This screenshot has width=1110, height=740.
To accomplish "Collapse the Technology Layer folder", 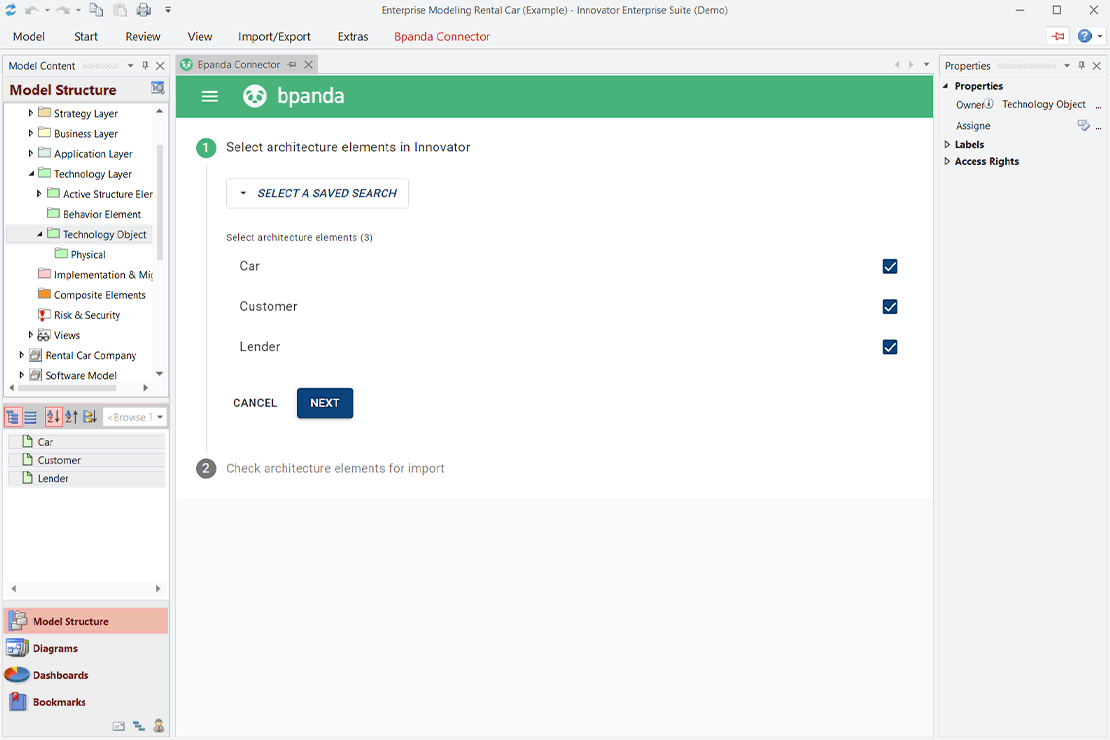I will 30,173.
